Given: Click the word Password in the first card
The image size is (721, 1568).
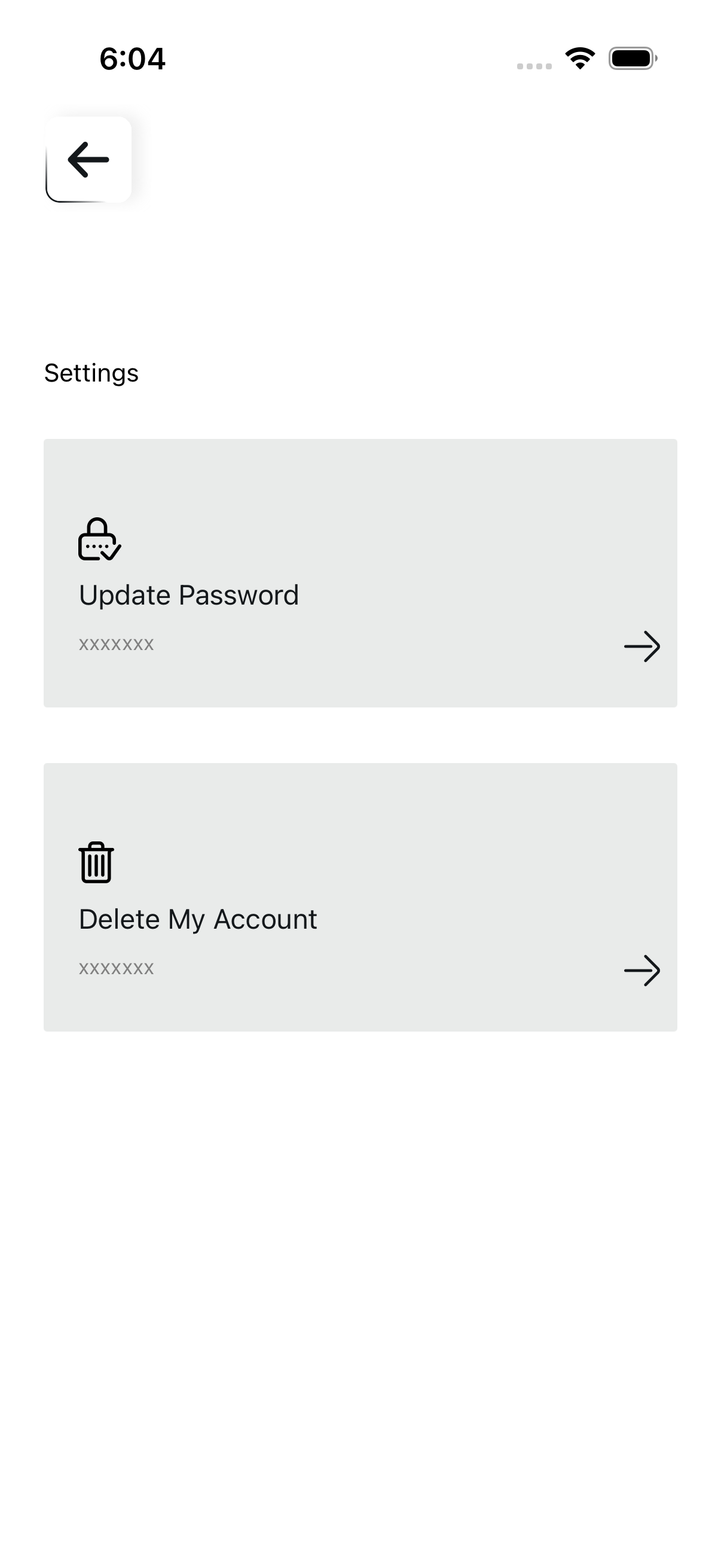Looking at the screenshot, I should pos(239,594).
